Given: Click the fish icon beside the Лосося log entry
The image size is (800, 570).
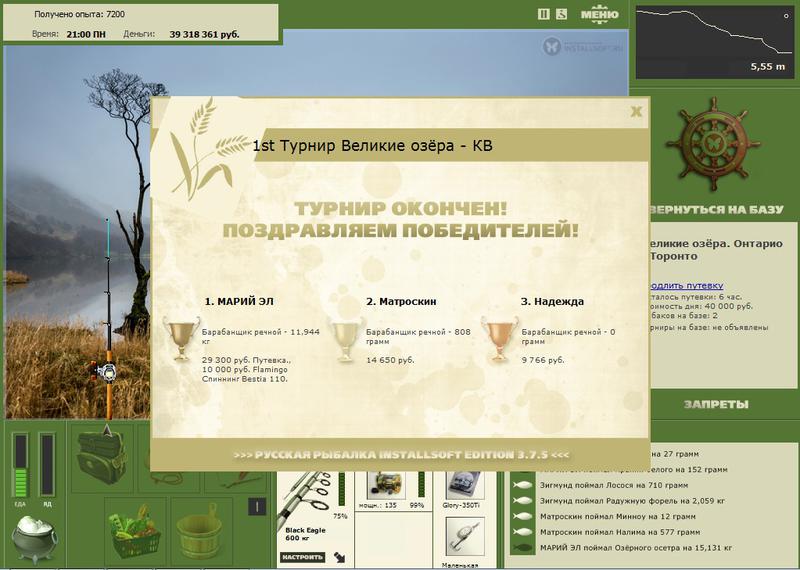Looking at the screenshot, I should (523, 485).
